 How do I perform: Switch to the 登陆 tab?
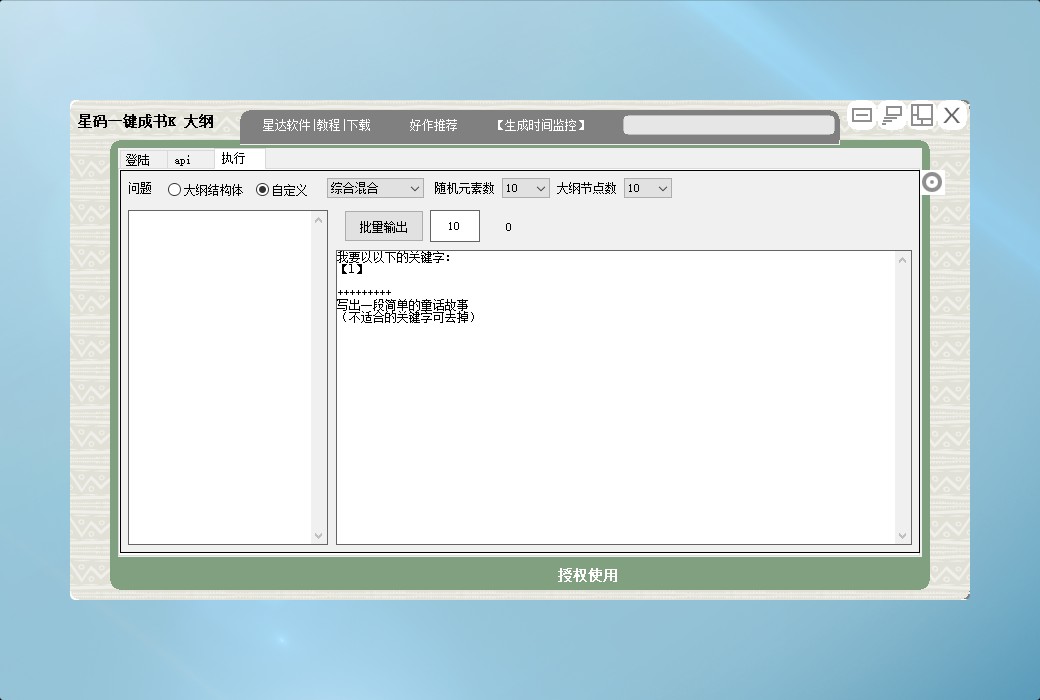138,159
